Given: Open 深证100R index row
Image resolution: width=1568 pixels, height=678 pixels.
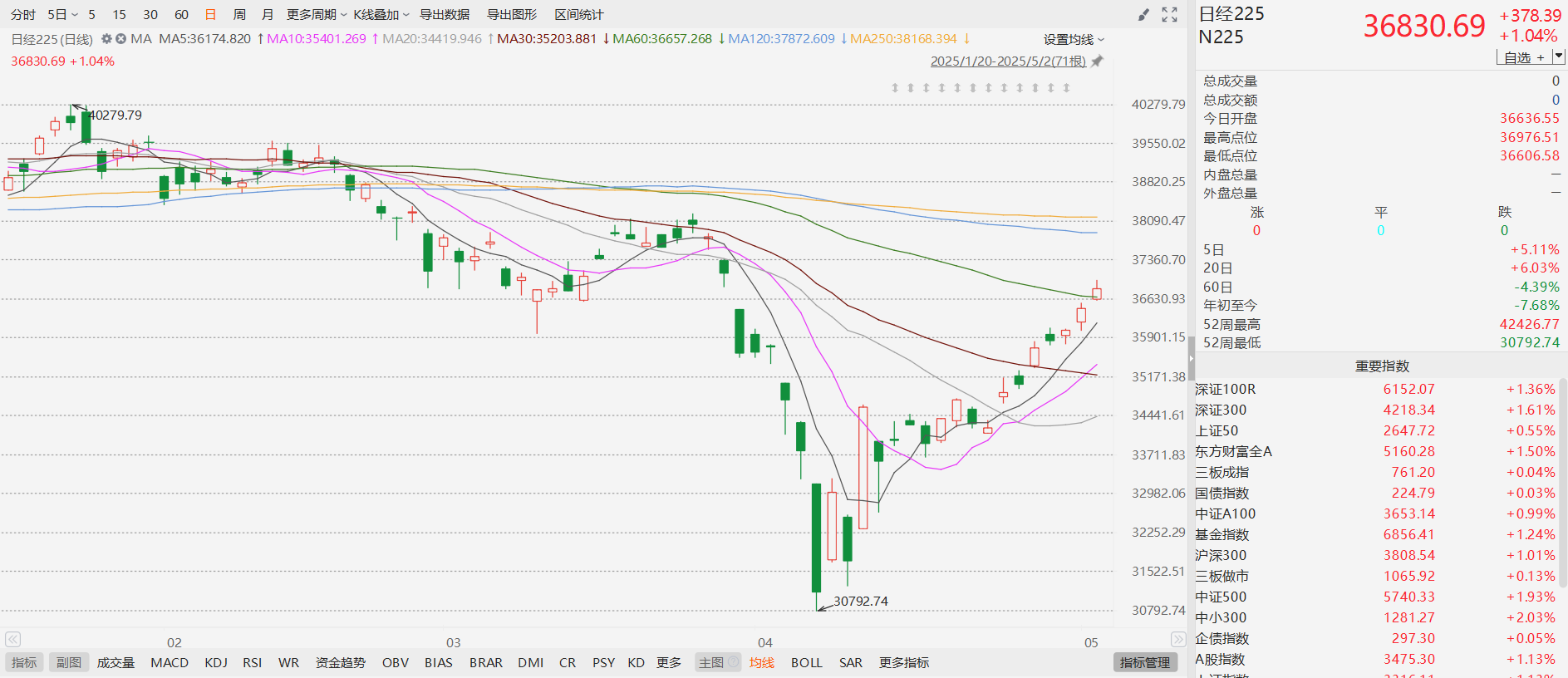Looking at the screenshot, I should pyautogui.click(x=1376, y=389).
